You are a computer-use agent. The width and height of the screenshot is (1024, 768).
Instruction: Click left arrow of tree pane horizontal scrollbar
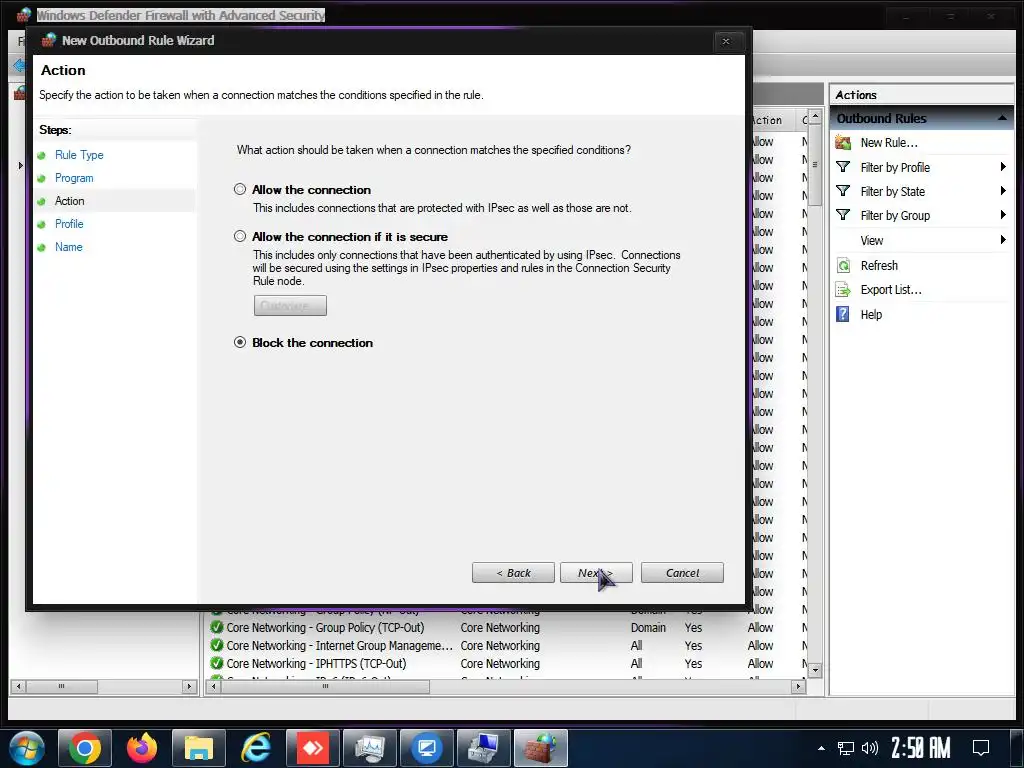pyautogui.click(x=18, y=686)
